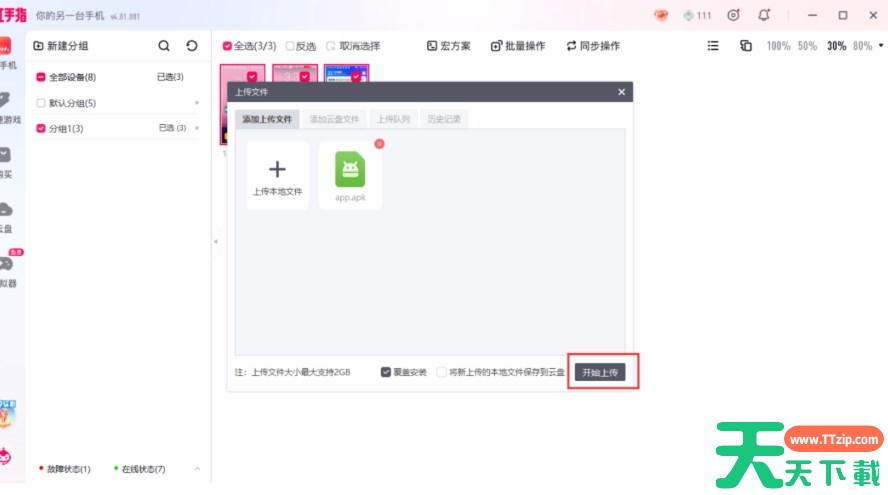Click the multi-window layout icon
Image resolution: width=888 pixels, height=495 pixels.
[746, 46]
